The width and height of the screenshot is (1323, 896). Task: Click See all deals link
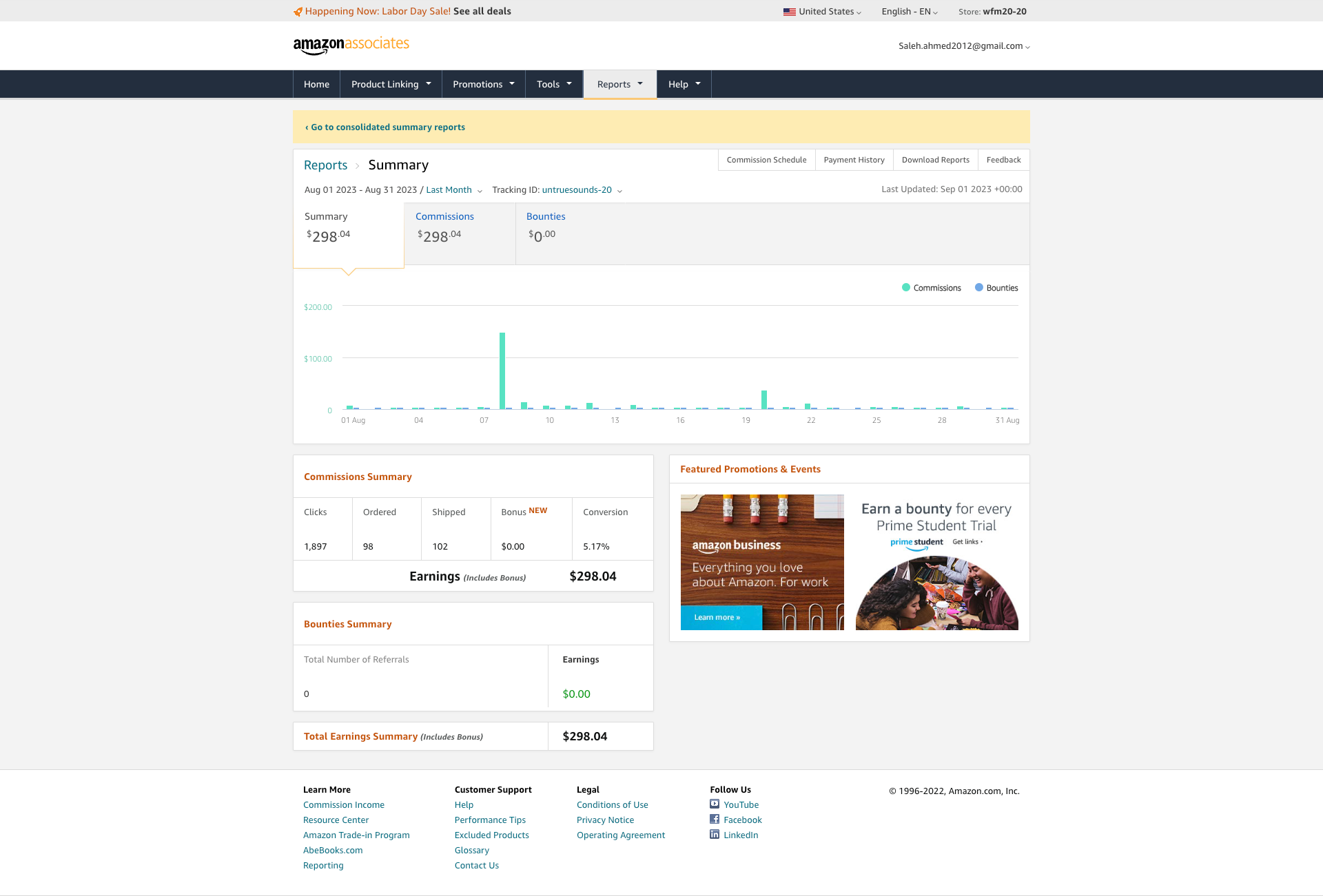[482, 12]
